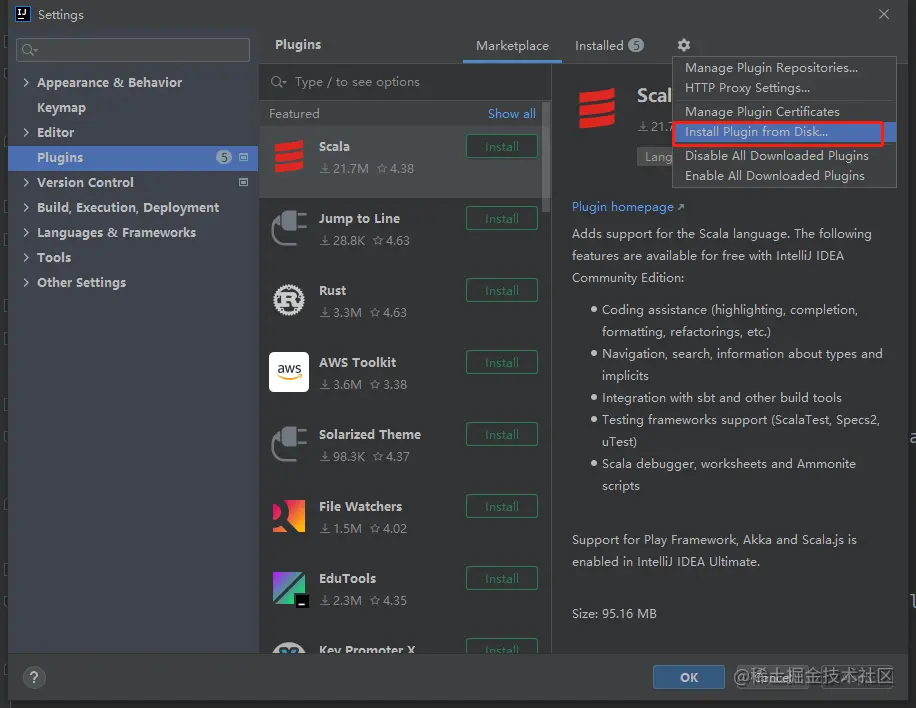Viewport: 916px width, 708px height.
Task: Click the settings search magnifier icon
Action: tap(29, 50)
